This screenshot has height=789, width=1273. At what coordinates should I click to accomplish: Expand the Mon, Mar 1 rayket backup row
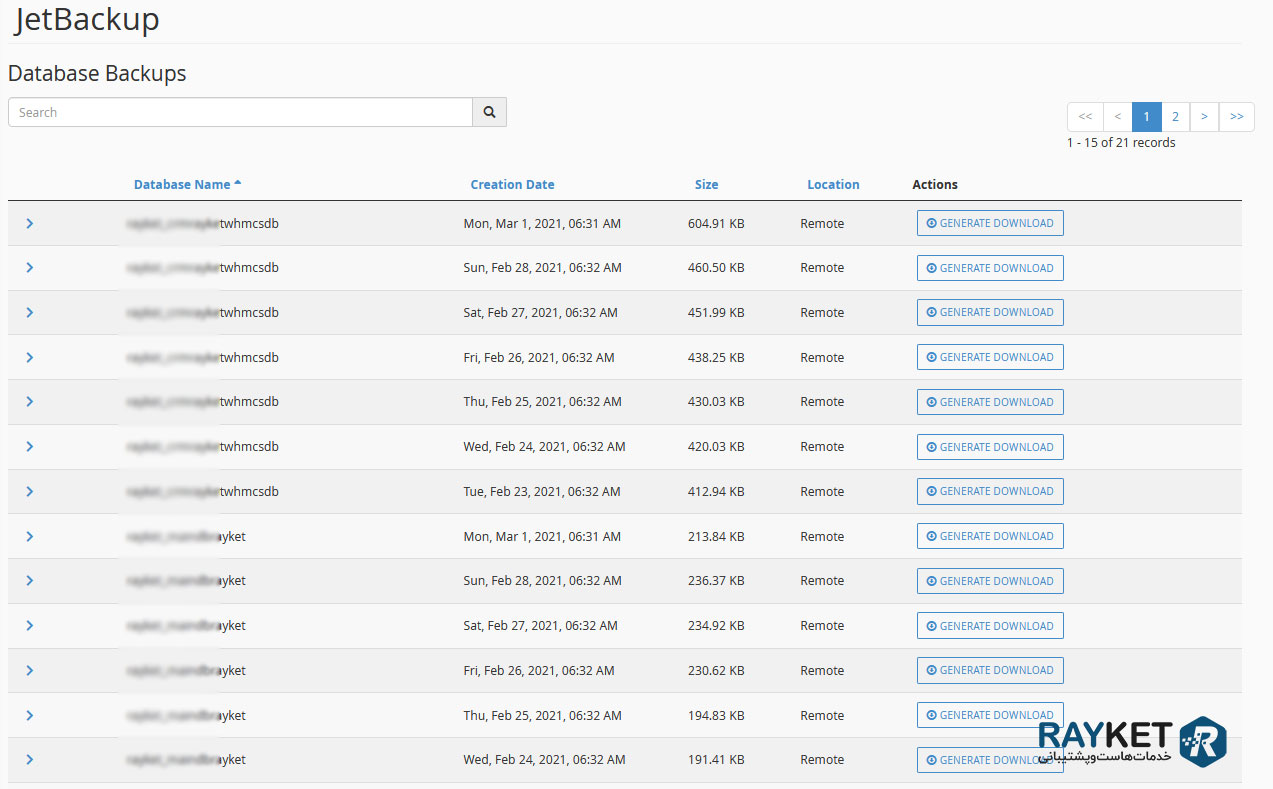29,536
